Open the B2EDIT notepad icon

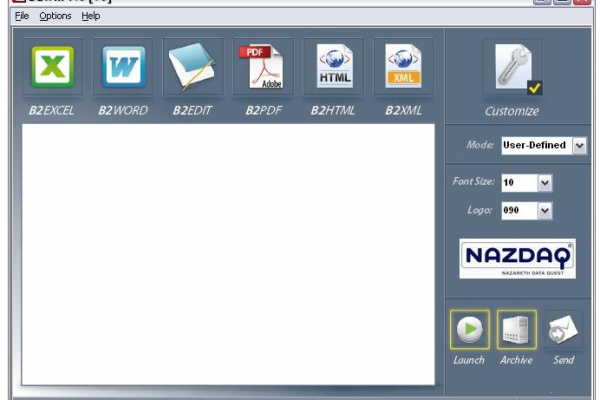coord(193,67)
